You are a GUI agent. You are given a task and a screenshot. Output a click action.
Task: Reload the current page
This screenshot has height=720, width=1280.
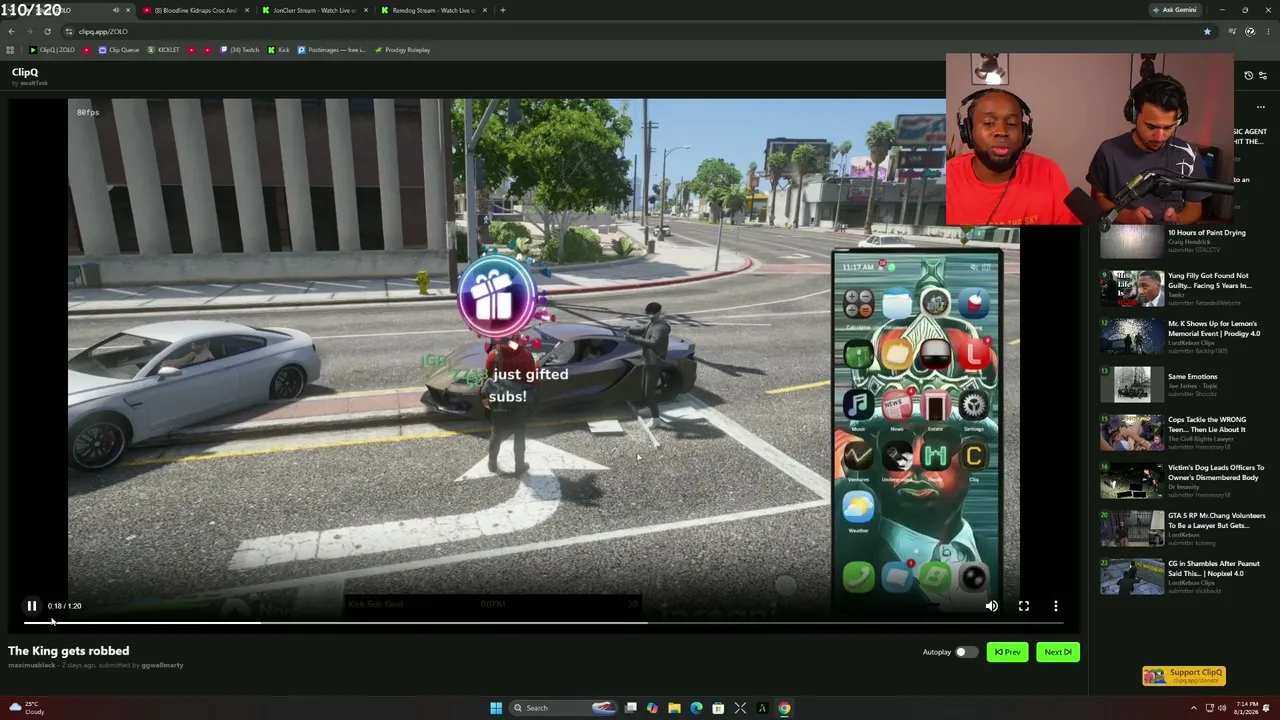click(x=47, y=31)
